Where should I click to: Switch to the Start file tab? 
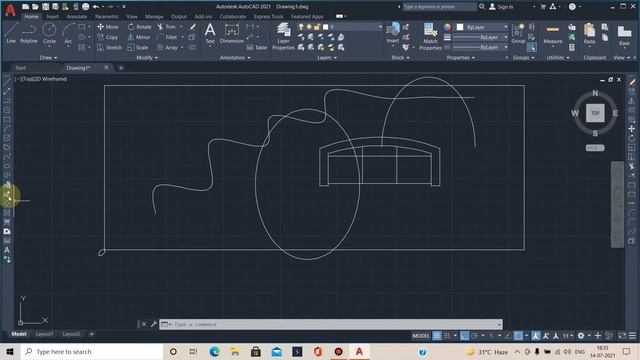pyautogui.click(x=20, y=68)
